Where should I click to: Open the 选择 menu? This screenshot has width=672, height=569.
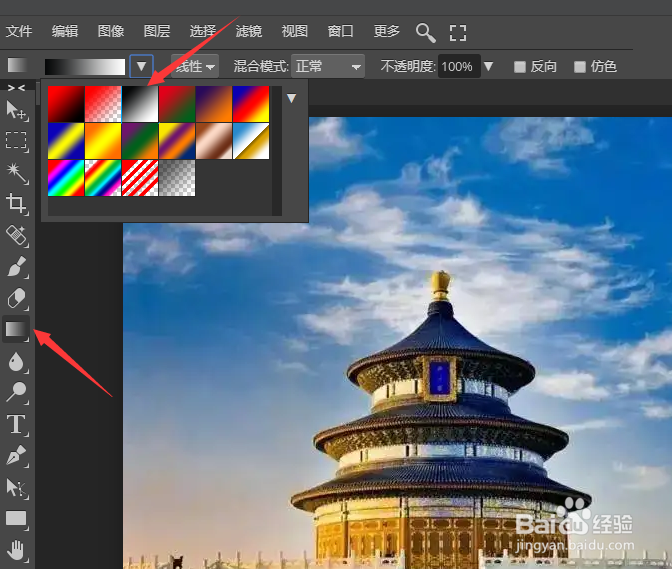click(203, 31)
